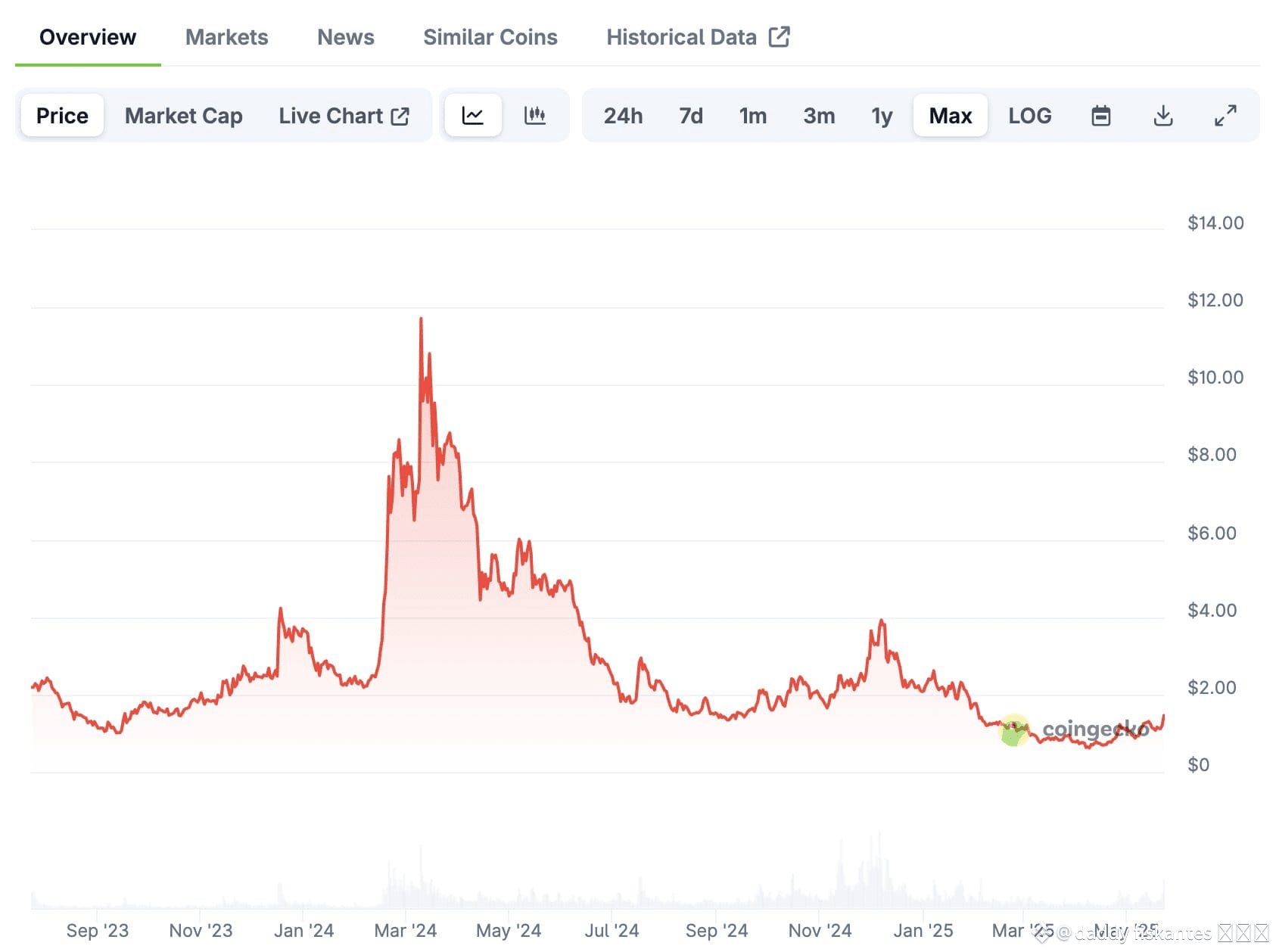The width and height of the screenshot is (1276, 952).
Task: Open the calendar date range picker
Action: [x=1101, y=116]
